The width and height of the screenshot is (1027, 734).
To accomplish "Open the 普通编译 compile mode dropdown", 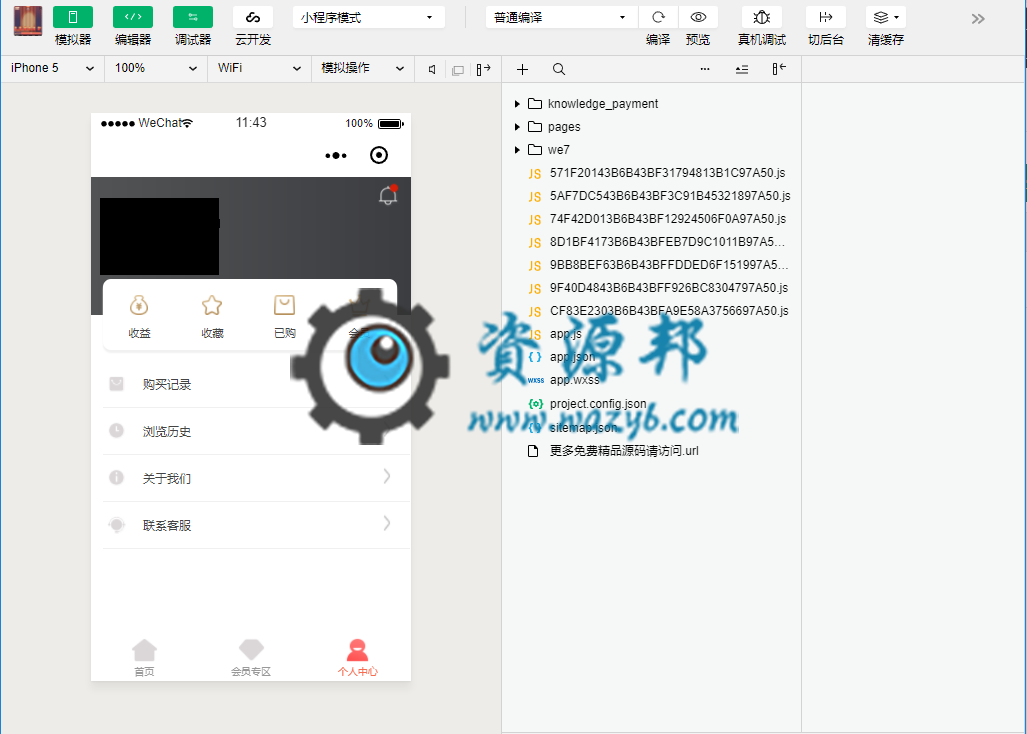I will coord(561,18).
